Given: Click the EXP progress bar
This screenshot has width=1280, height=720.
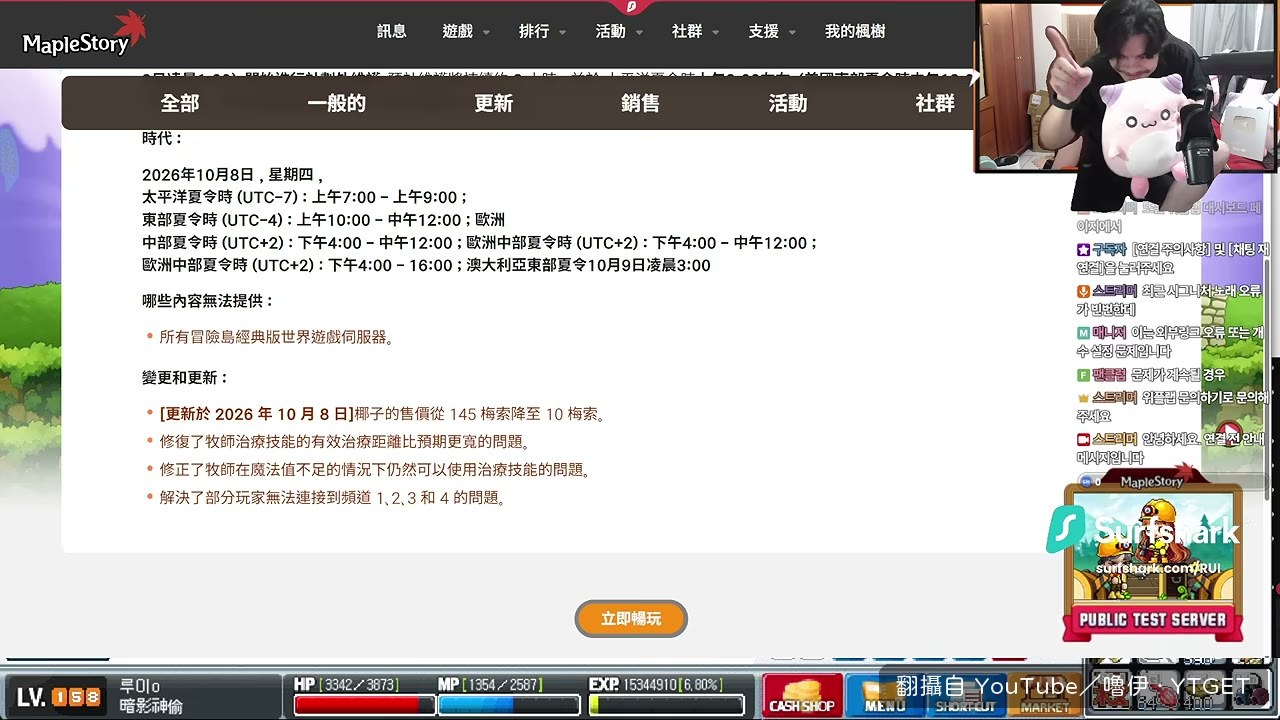Looking at the screenshot, I should (x=667, y=705).
